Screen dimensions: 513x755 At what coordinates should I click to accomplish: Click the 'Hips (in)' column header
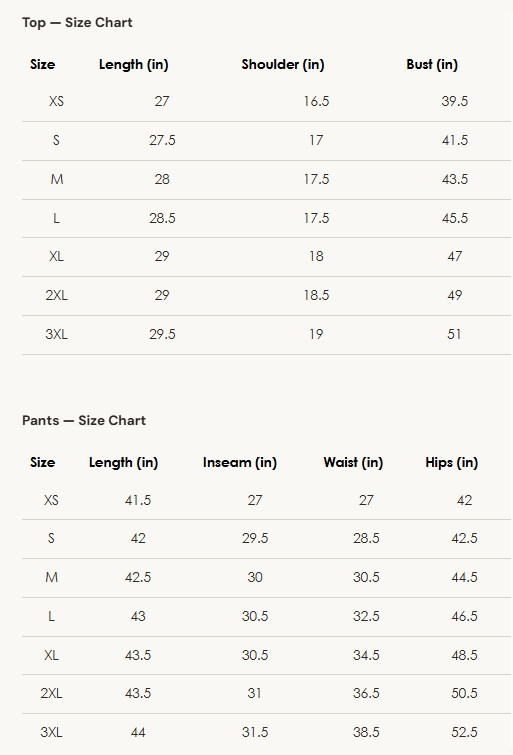[x=451, y=463]
